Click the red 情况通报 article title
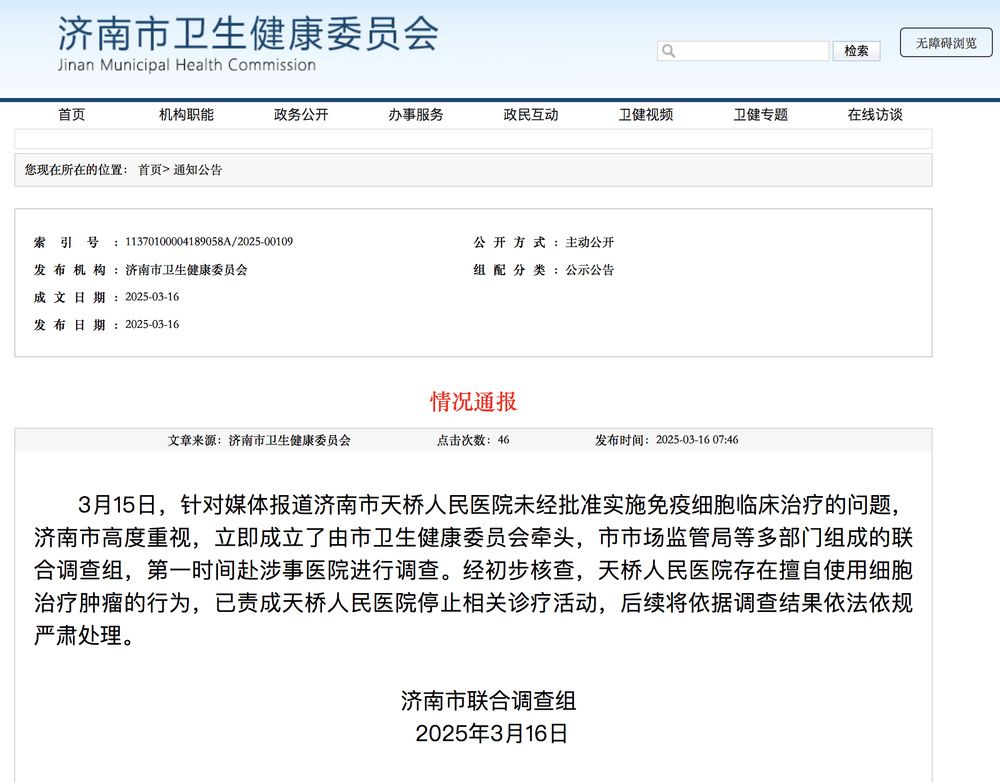This screenshot has width=1000, height=783. 474,402
